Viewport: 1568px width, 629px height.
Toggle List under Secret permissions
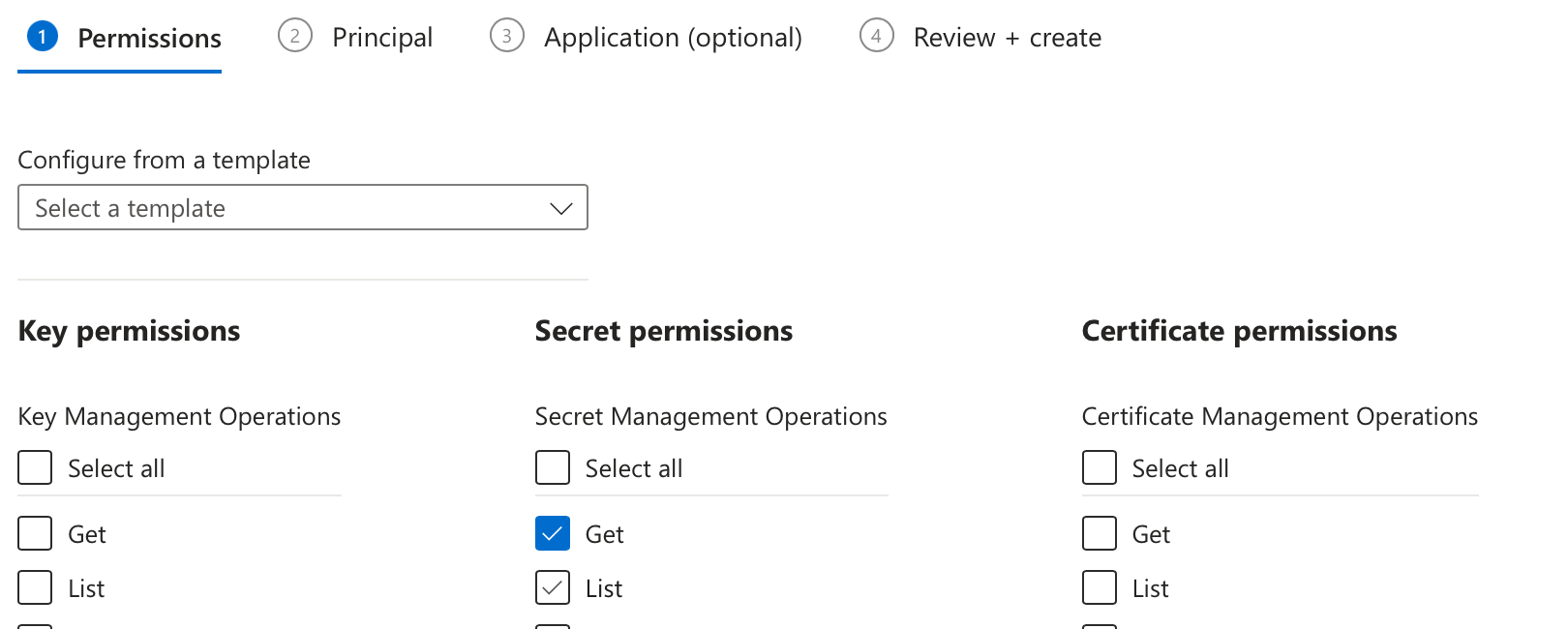(x=553, y=588)
